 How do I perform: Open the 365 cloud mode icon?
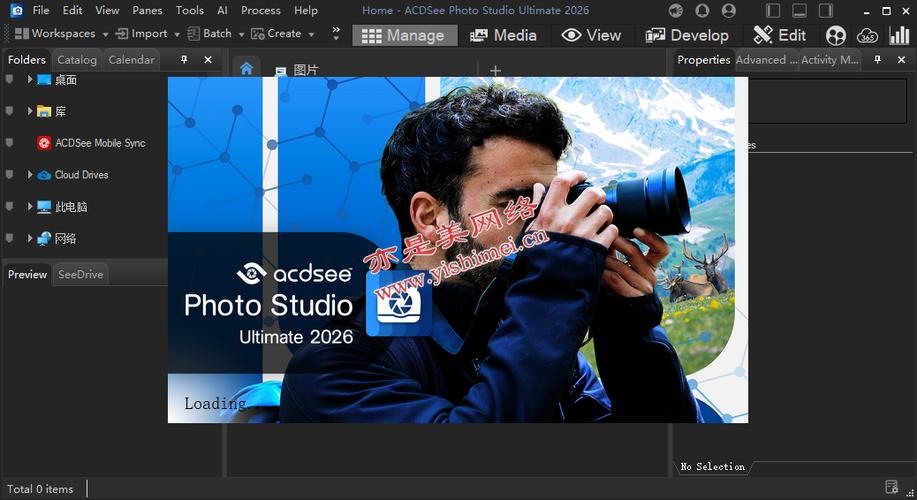[x=867, y=36]
